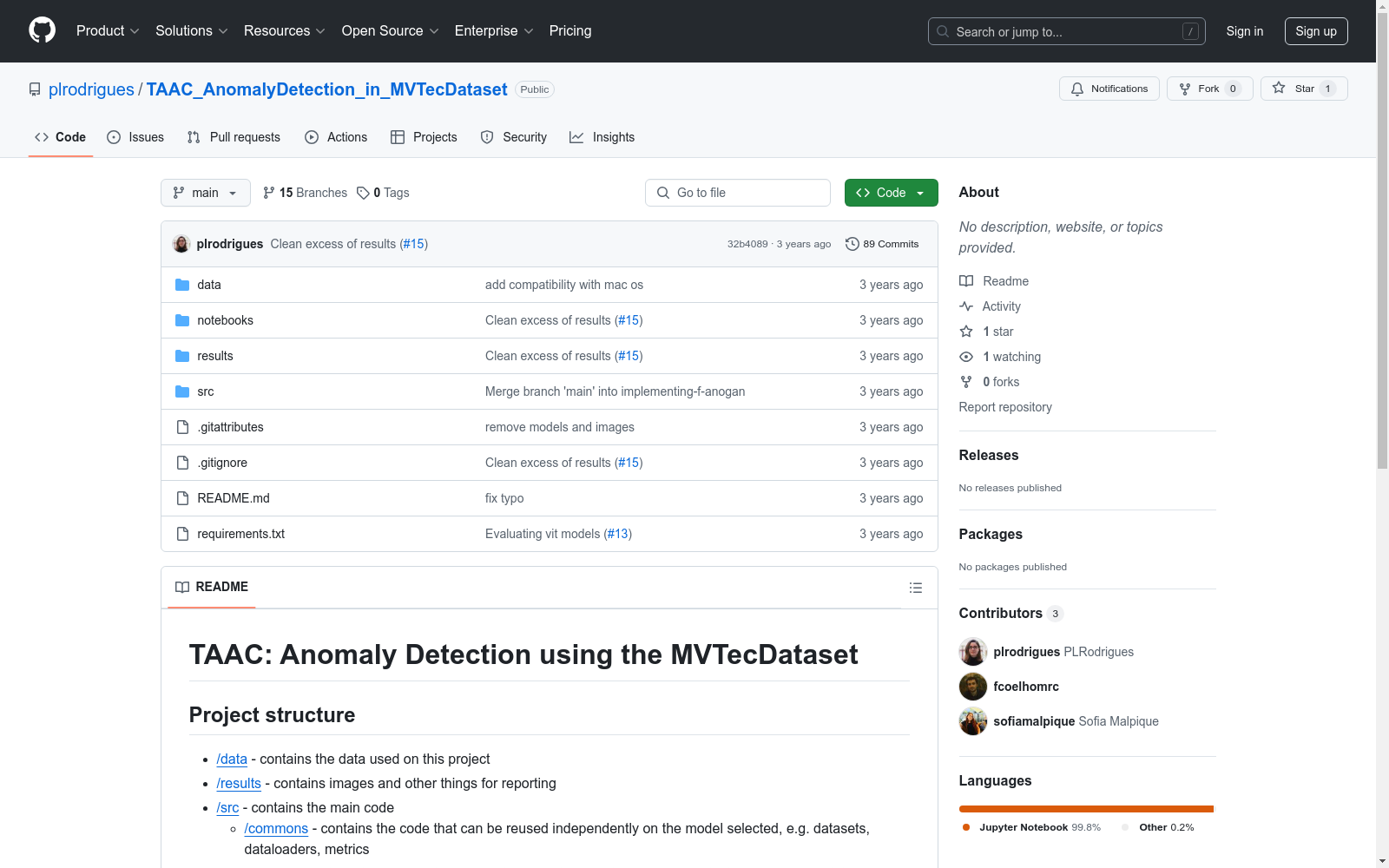The image size is (1389, 868).
Task: Click the Readme book icon in About
Action: pyautogui.click(x=966, y=281)
